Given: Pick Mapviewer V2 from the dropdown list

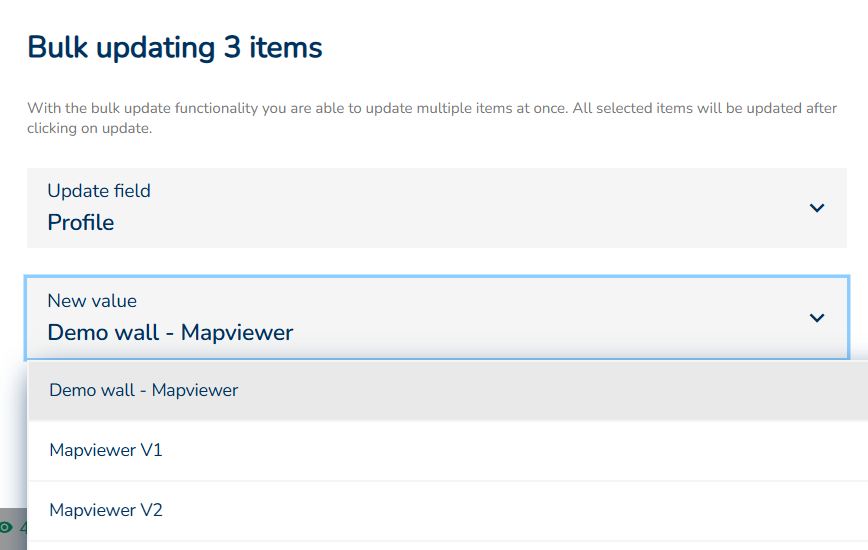Looking at the screenshot, I should pos(106,510).
